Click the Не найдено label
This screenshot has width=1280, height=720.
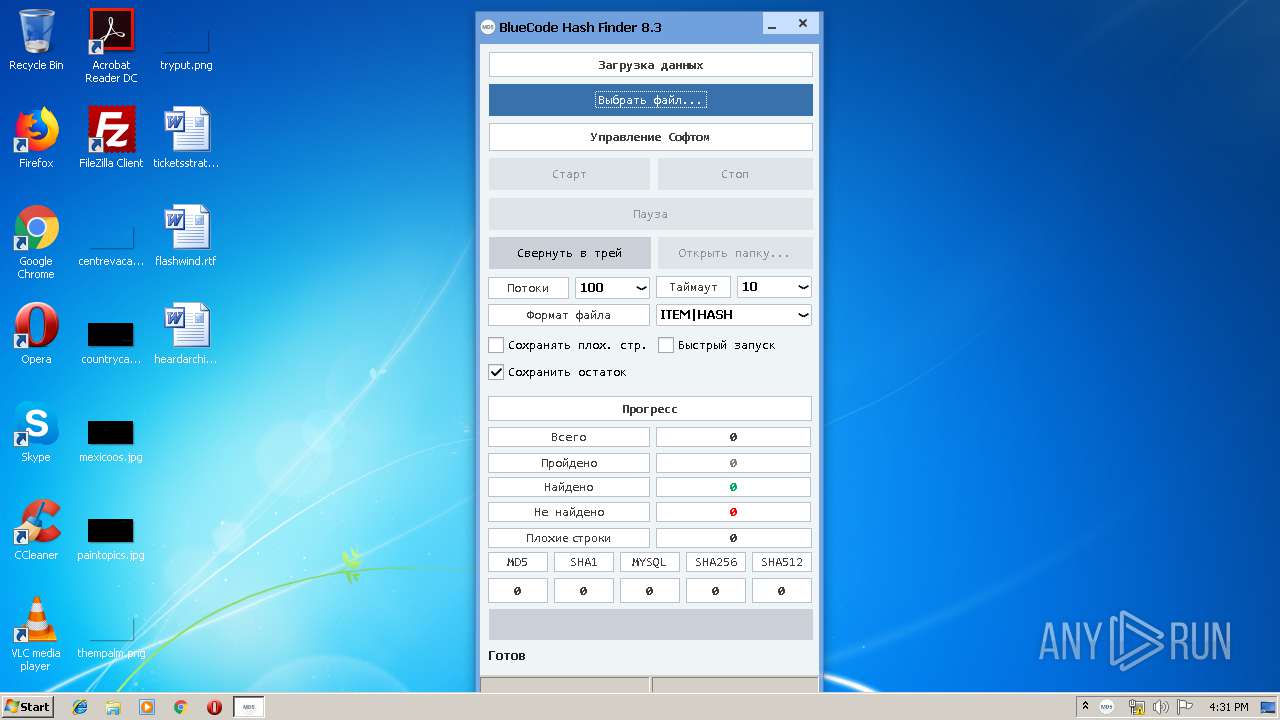tap(569, 512)
